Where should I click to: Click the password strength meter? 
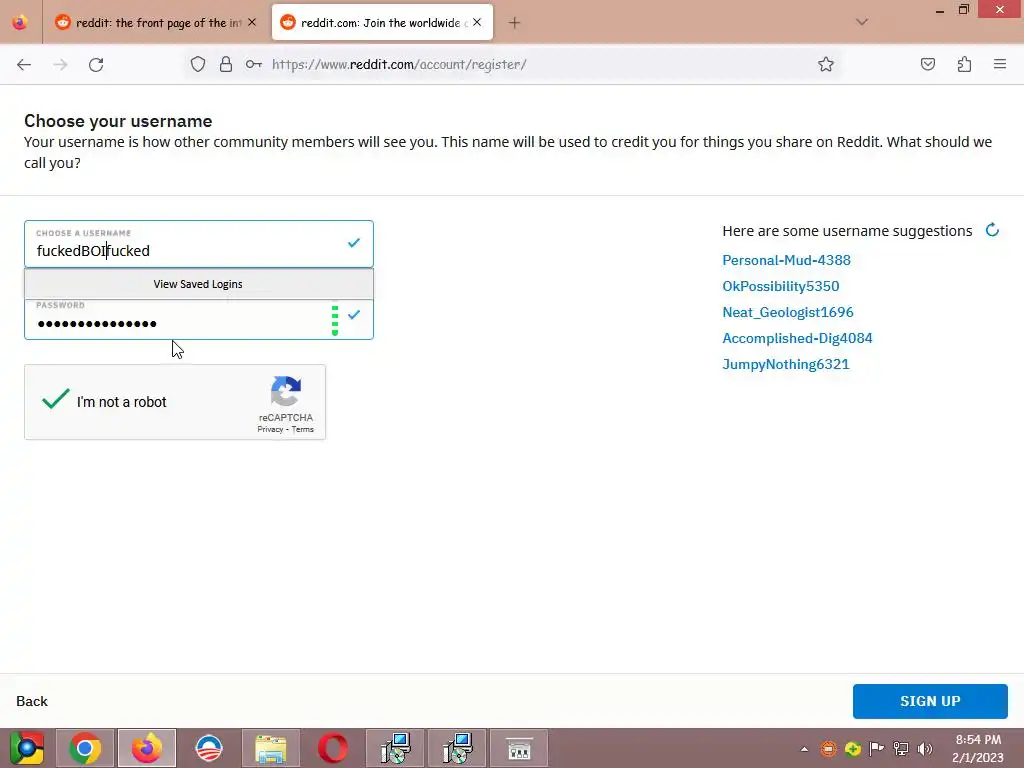pos(335,320)
